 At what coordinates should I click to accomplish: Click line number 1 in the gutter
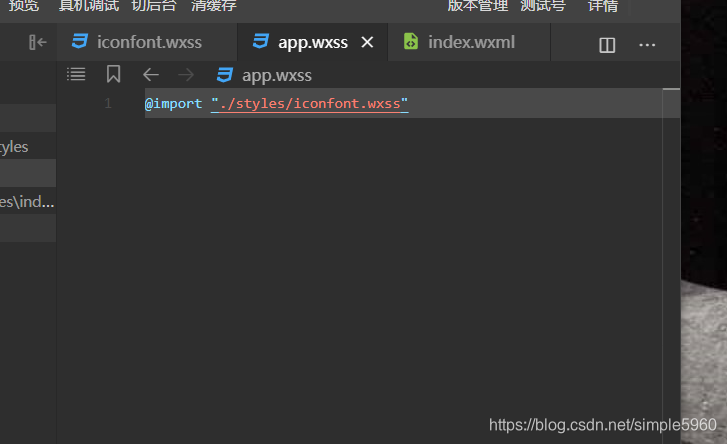(108, 103)
